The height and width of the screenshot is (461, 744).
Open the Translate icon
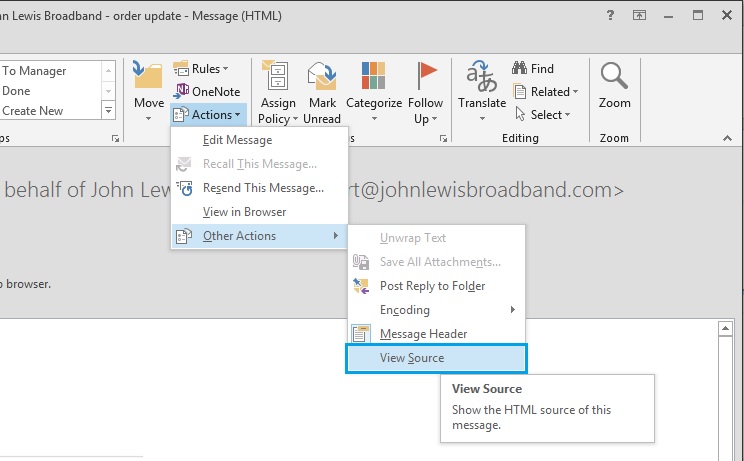point(482,78)
